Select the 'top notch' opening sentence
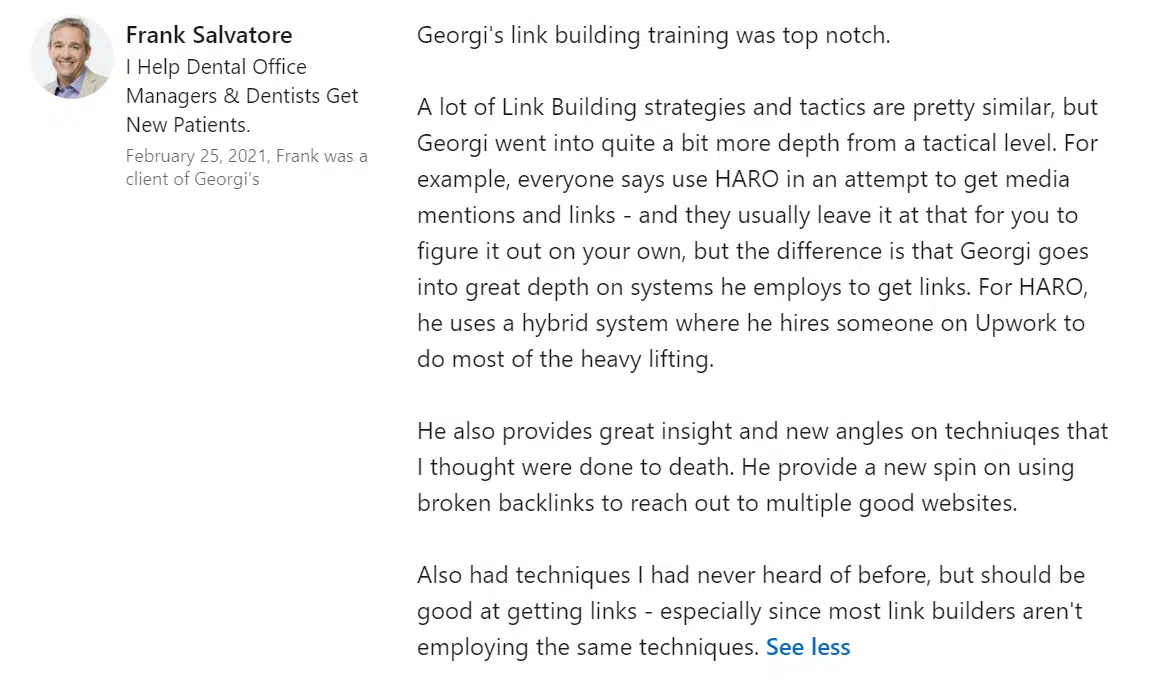This screenshot has width=1163, height=679. [653, 35]
